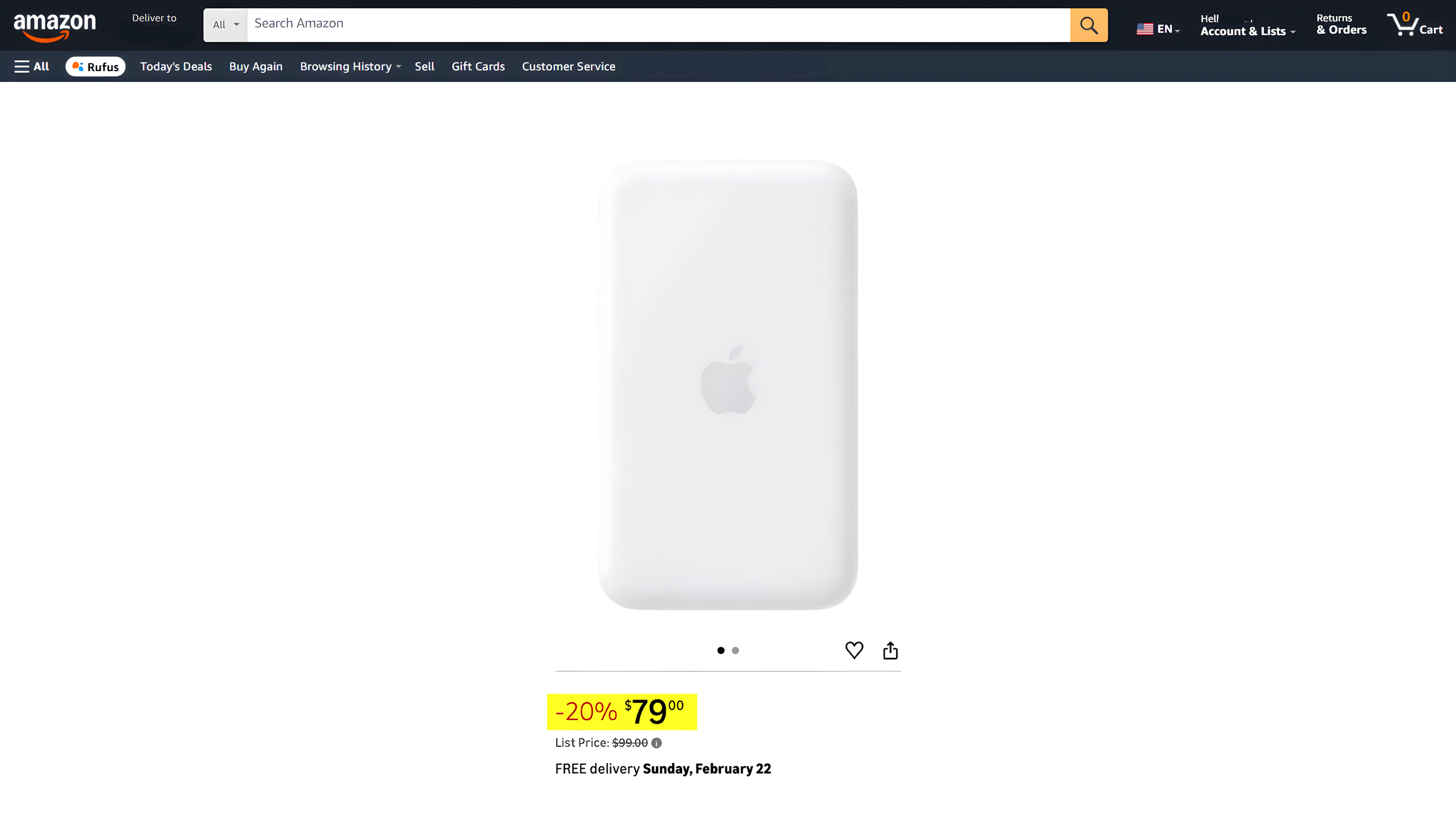
Task: Open the All hamburger menu
Action: tap(31, 66)
